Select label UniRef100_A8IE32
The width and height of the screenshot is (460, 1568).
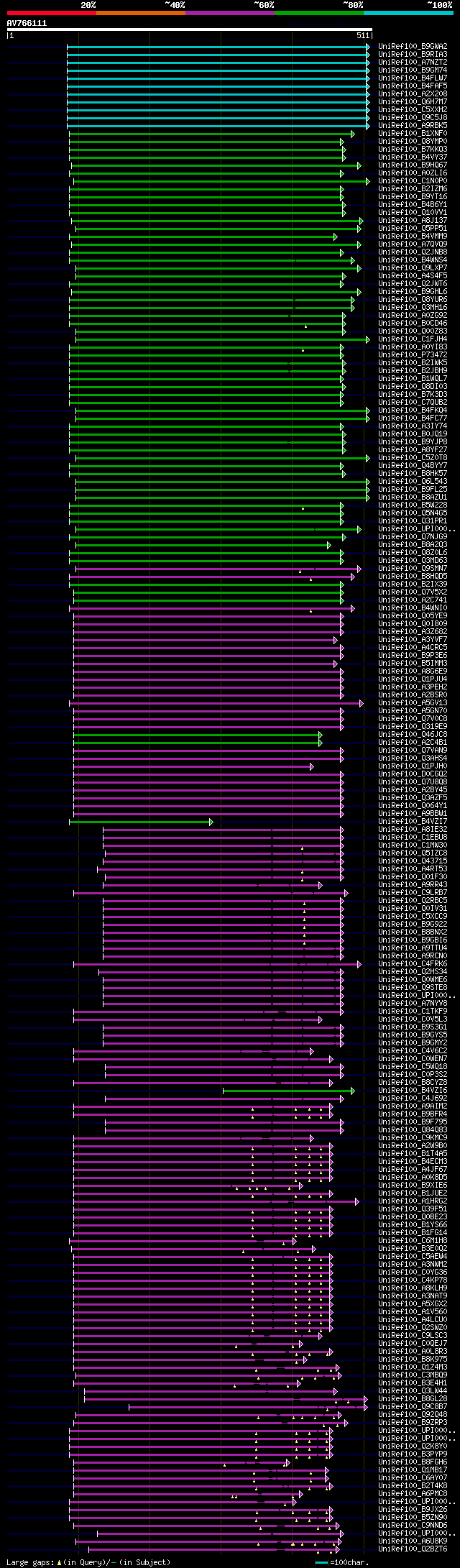pyautogui.click(x=413, y=829)
